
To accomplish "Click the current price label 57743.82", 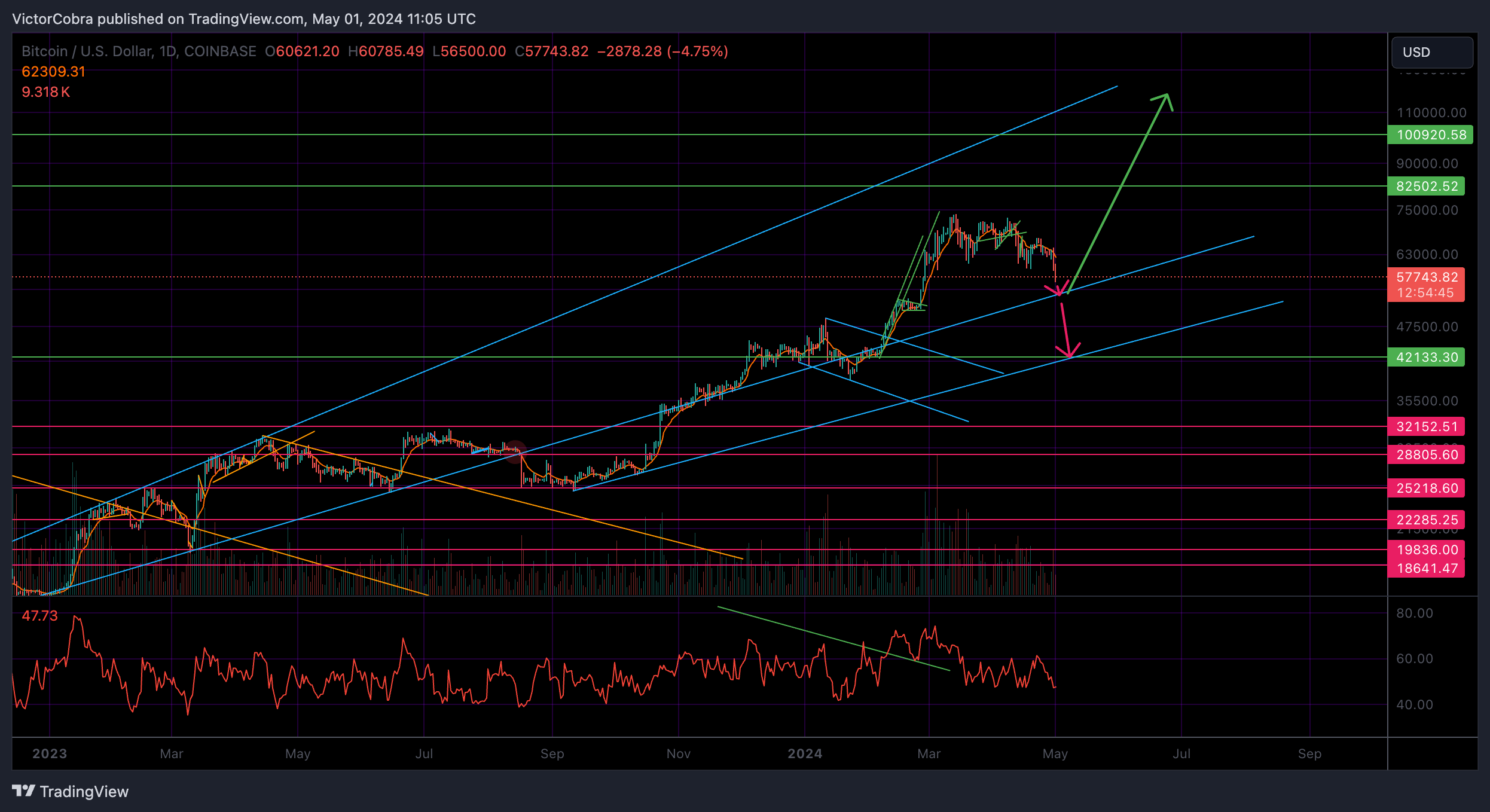I will [1426, 277].
